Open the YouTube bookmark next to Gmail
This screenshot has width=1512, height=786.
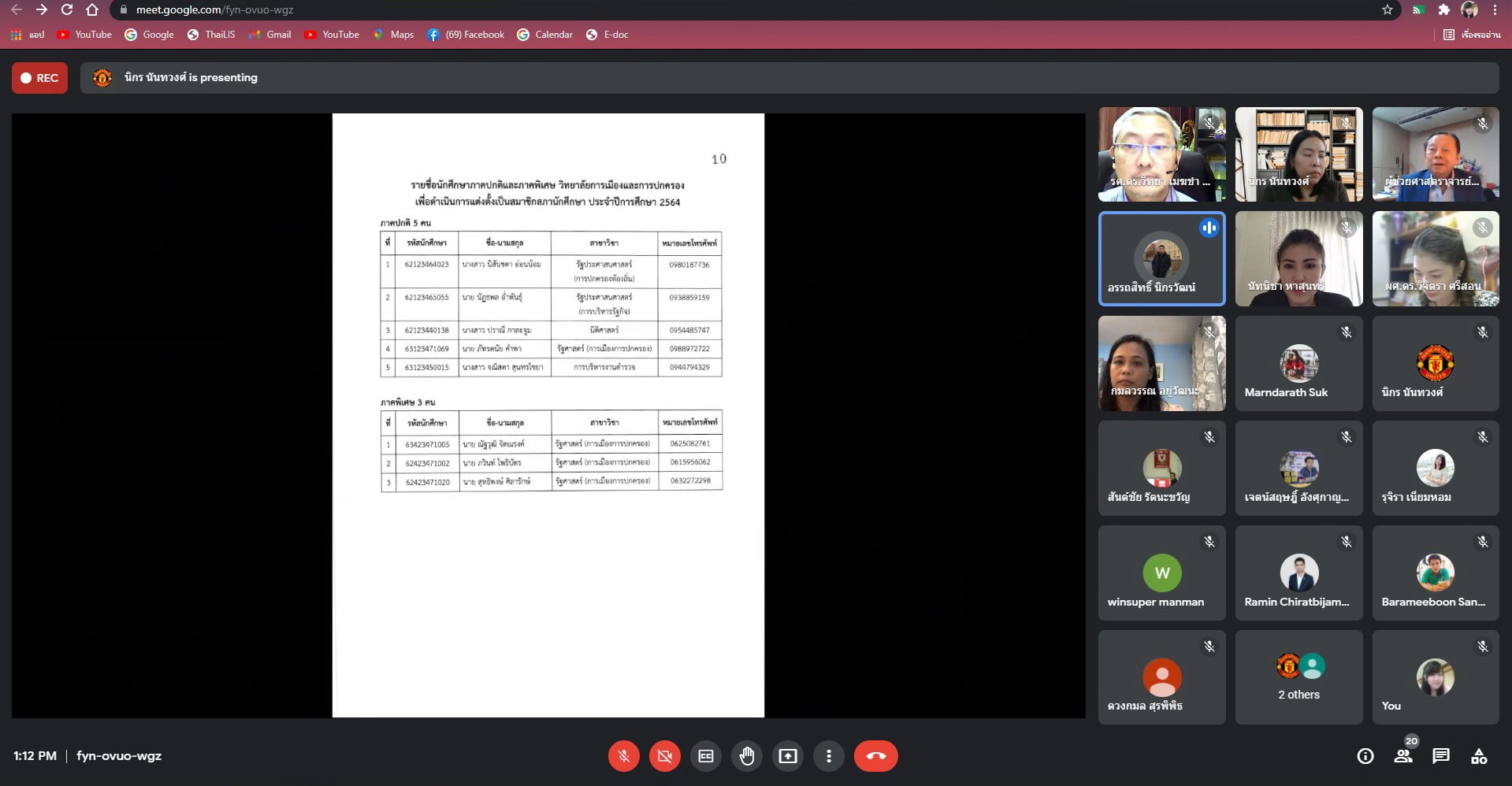(x=332, y=35)
